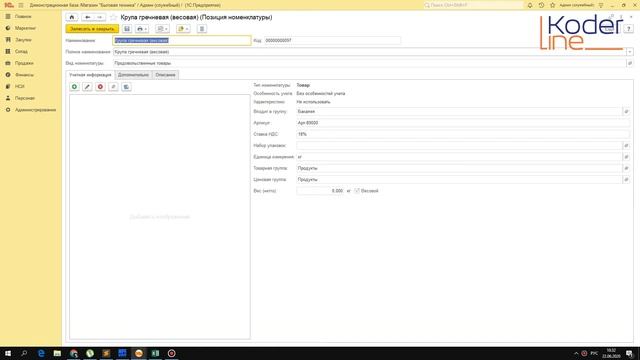Open Edge from the taskbar
The image size is (640, 360).
coord(41,353)
